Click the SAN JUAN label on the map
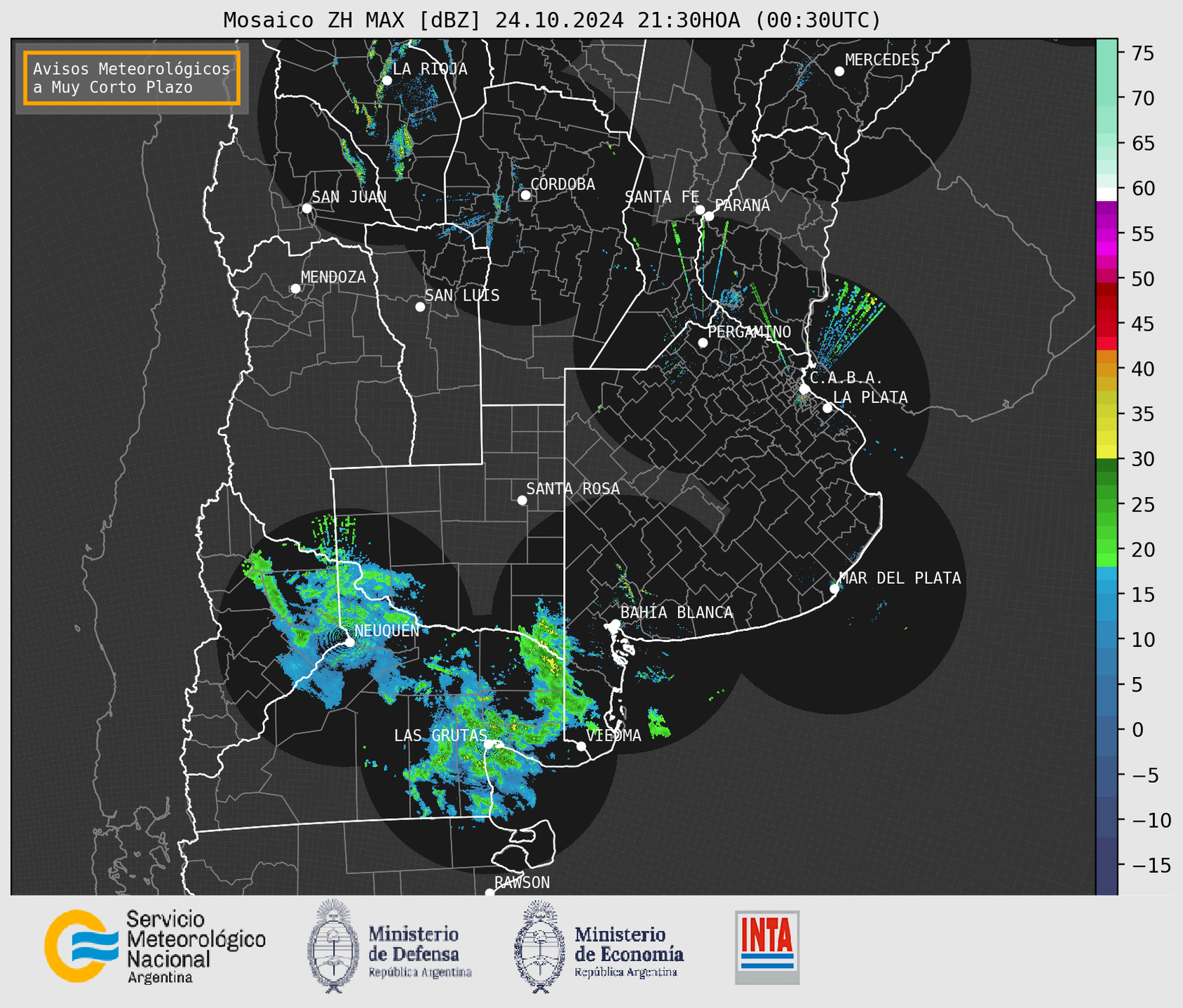Image resolution: width=1183 pixels, height=1008 pixels. (349, 197)
